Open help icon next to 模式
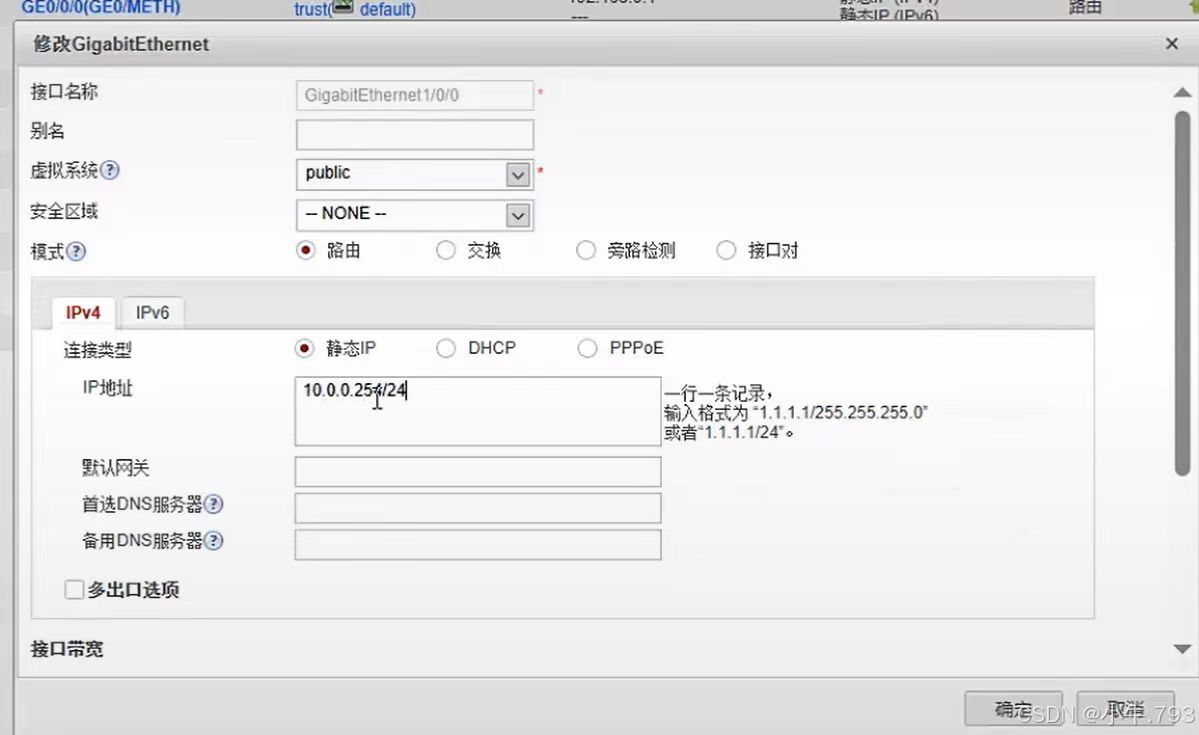Image resolution: width=1199 pixels, height=735 pixels. (x=76, y=252)
